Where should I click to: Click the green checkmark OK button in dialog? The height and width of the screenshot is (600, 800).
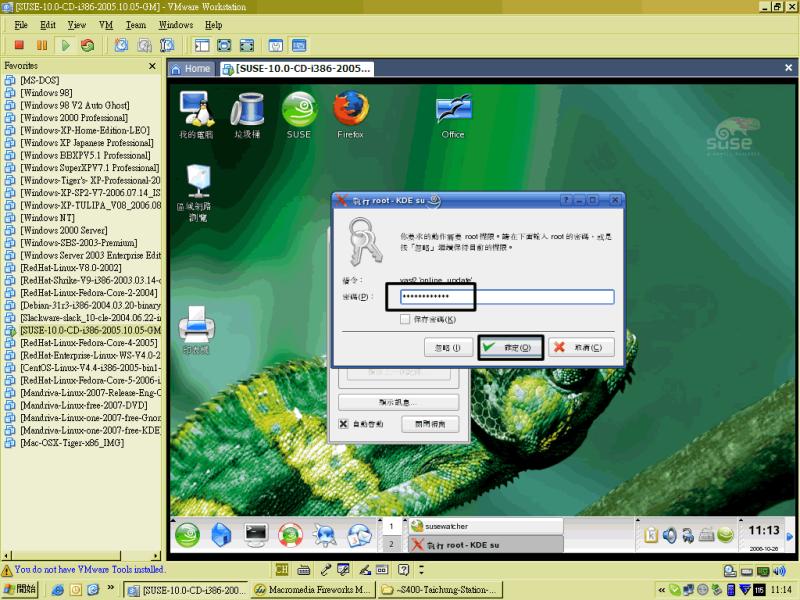pos(510,347)
